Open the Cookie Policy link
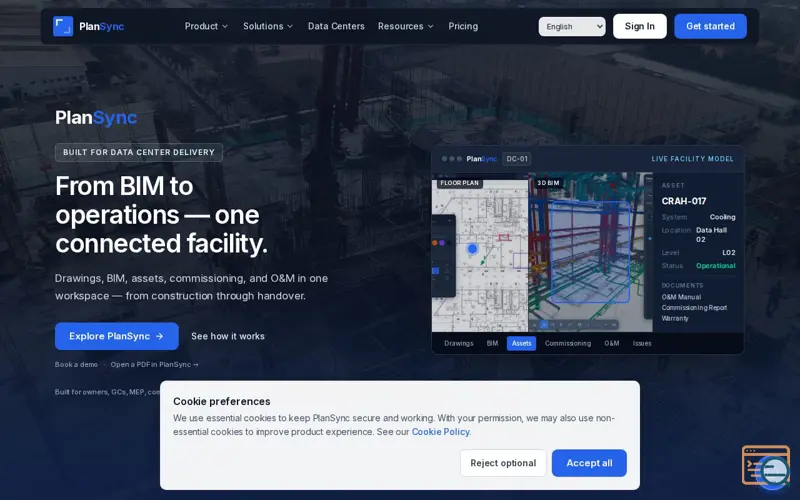Image resolution: width=800 pixels, height=500 pixels. (x=441, y=432)
